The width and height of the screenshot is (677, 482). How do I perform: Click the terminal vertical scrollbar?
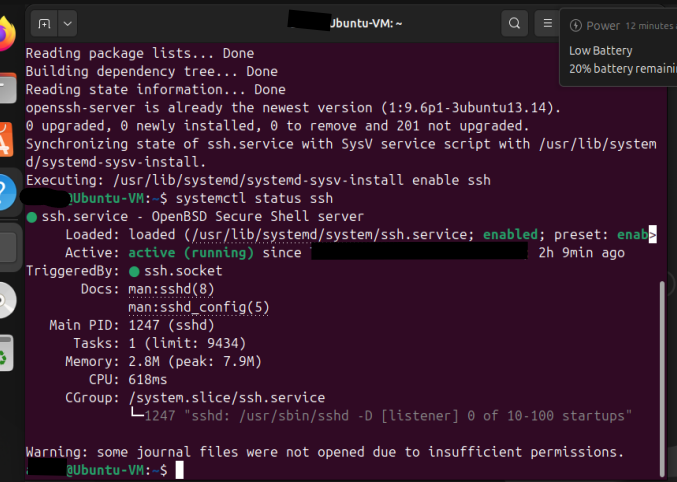[x=662, y=378]
